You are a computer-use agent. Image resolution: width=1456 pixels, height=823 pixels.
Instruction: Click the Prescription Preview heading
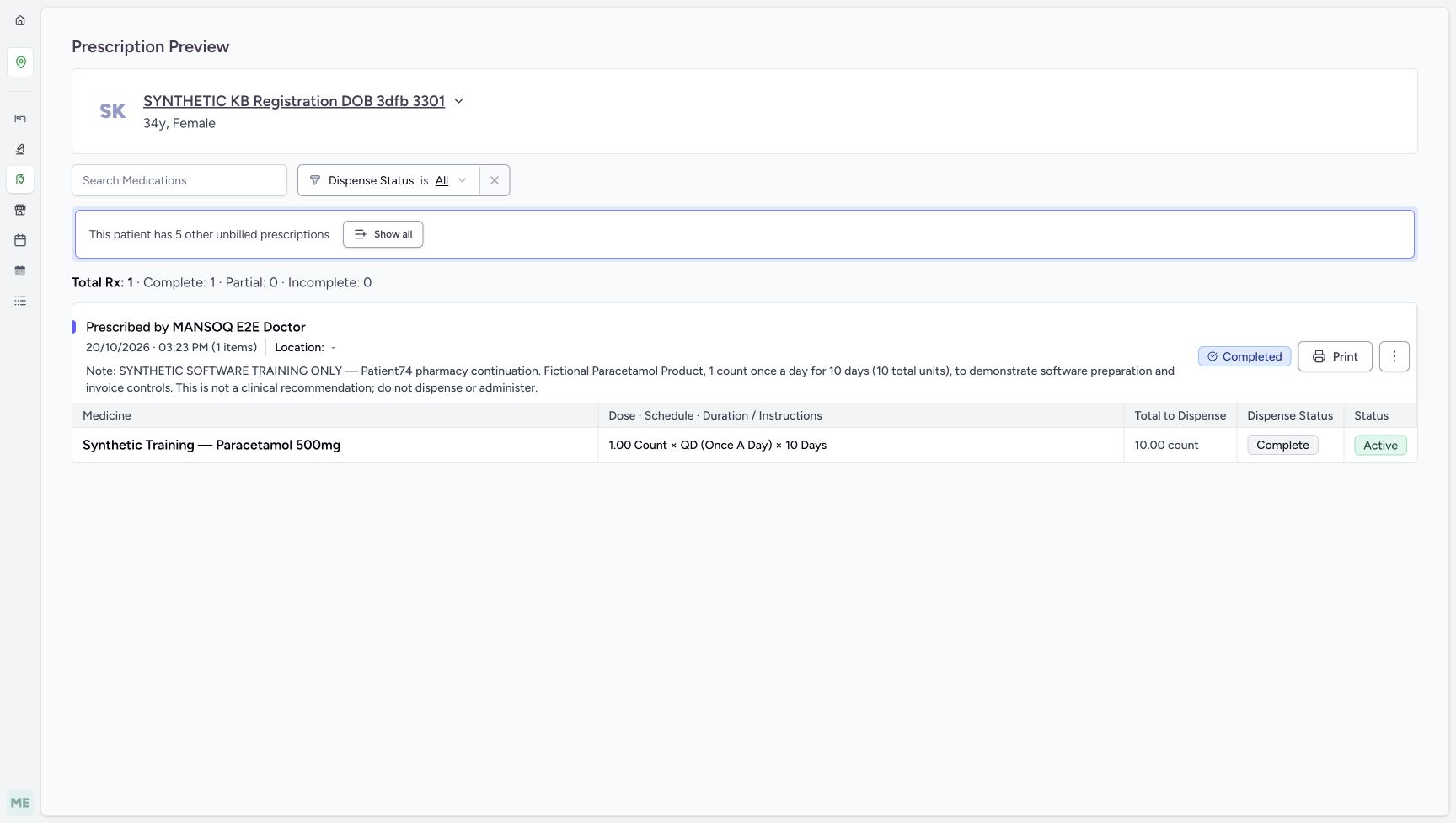(150, 46)
